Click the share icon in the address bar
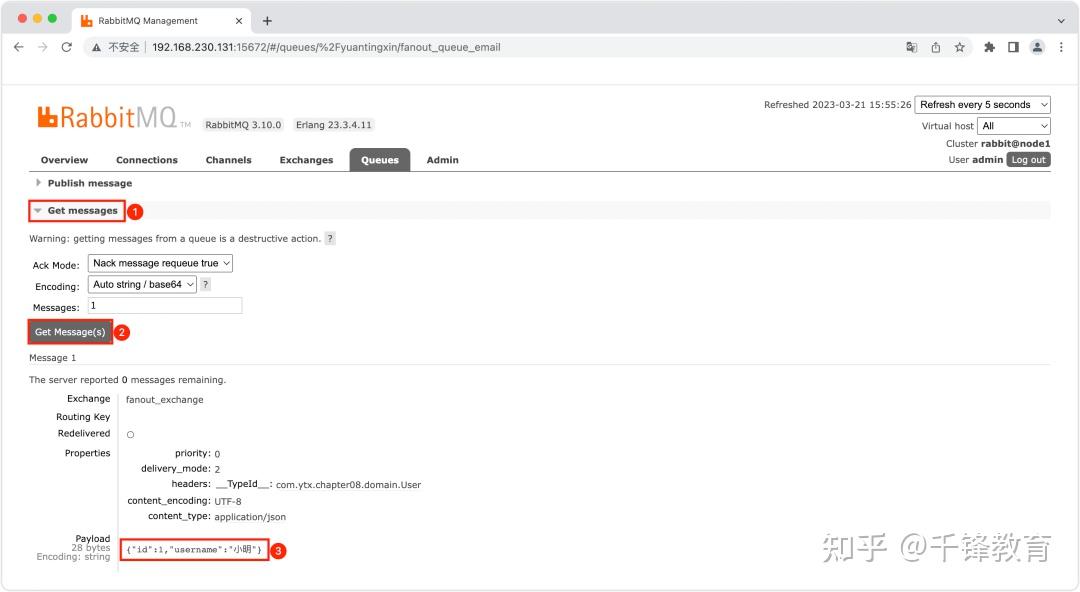Image resolution: width=1080 pixels, height=592 pixels. (x=935, y=46)
